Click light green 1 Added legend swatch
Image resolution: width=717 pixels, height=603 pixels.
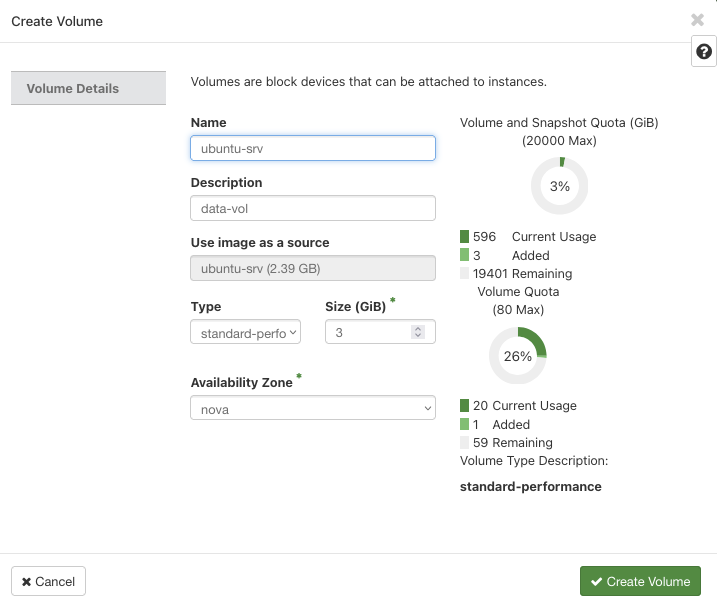click(x=464, y=424)
